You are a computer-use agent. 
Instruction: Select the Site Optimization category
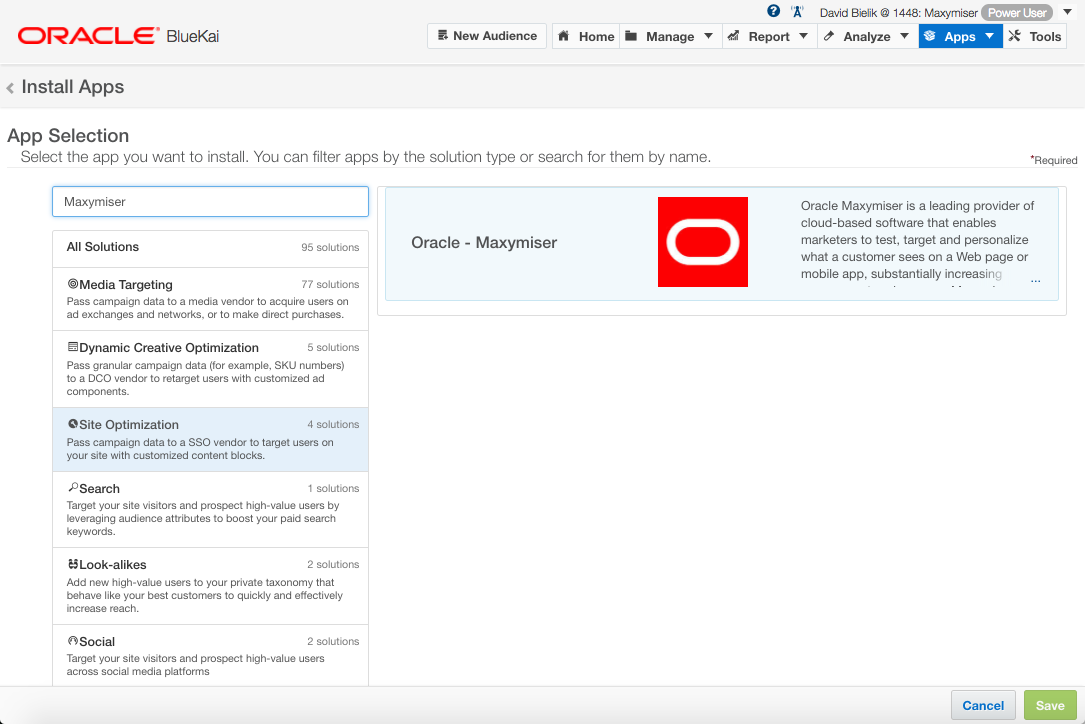click(x=210, y=440)
